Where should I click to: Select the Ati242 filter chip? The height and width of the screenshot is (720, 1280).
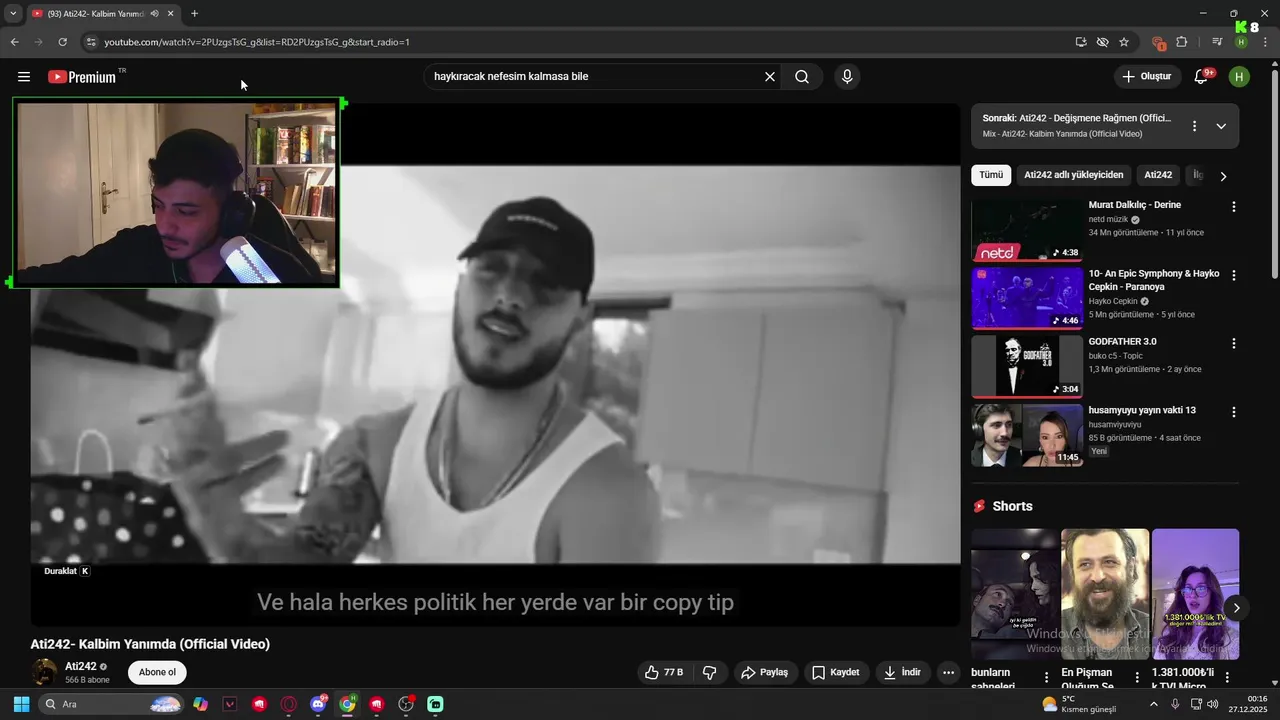coord(1158,175)
